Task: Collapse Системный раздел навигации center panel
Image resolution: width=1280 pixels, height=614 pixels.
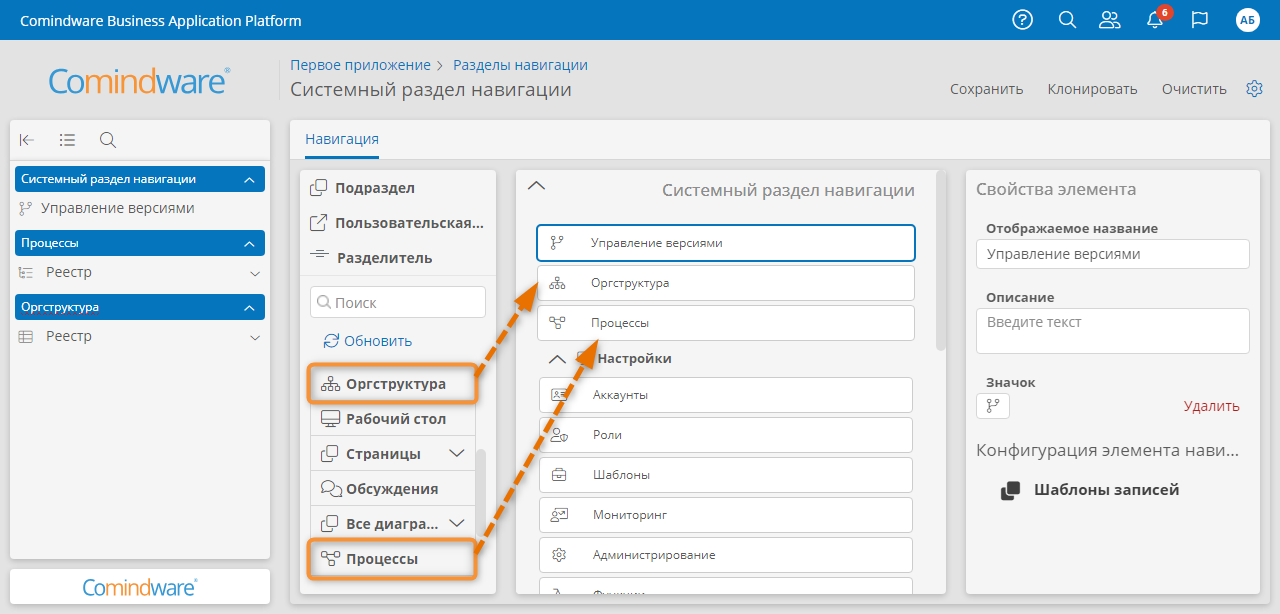Action: (537, 185)
